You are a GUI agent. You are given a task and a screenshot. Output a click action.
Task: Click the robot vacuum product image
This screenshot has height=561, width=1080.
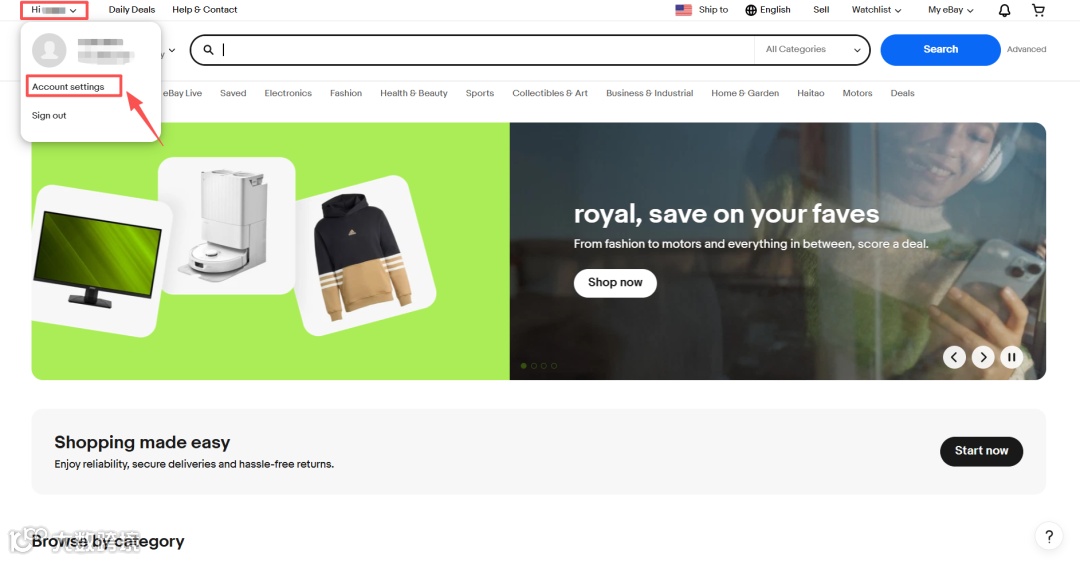point(225,224)
